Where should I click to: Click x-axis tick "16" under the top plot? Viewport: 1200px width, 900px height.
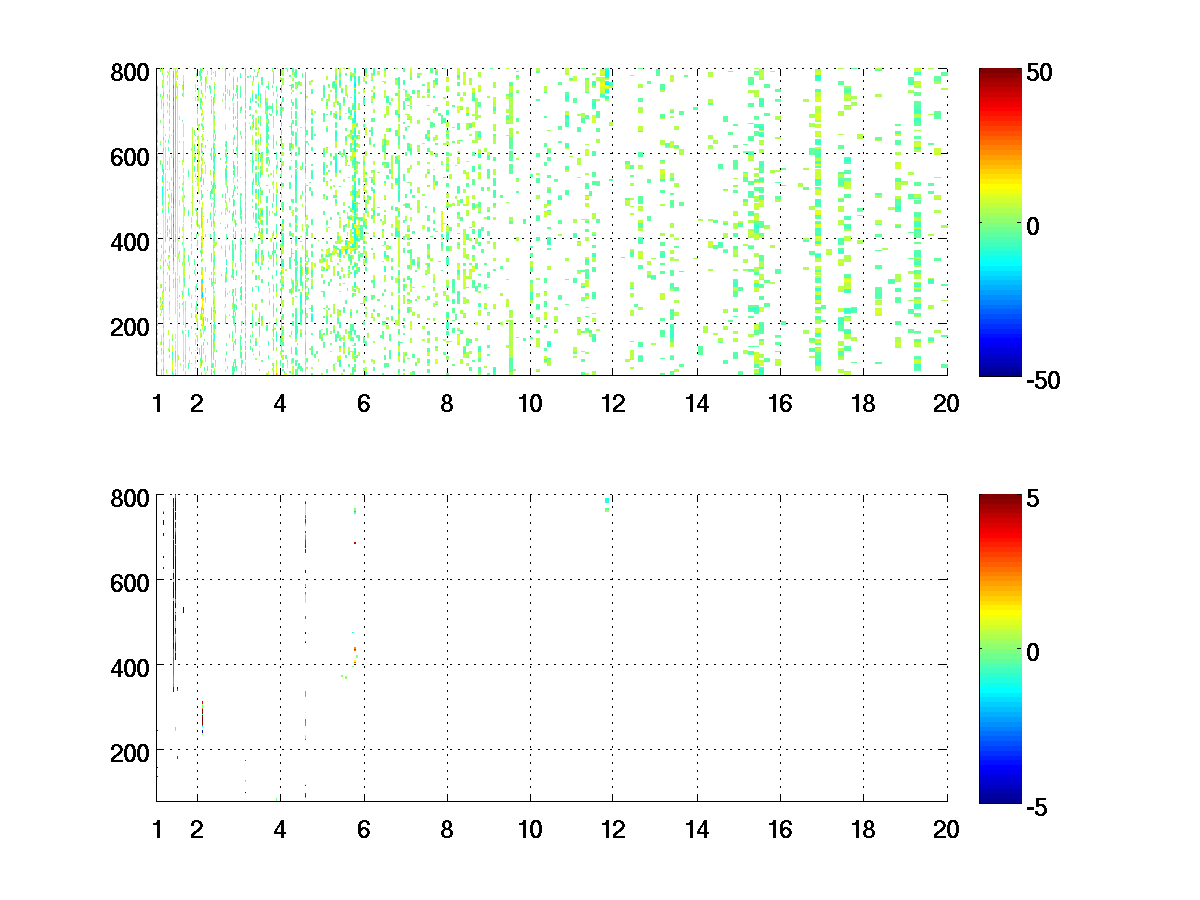tap(780, 404)
